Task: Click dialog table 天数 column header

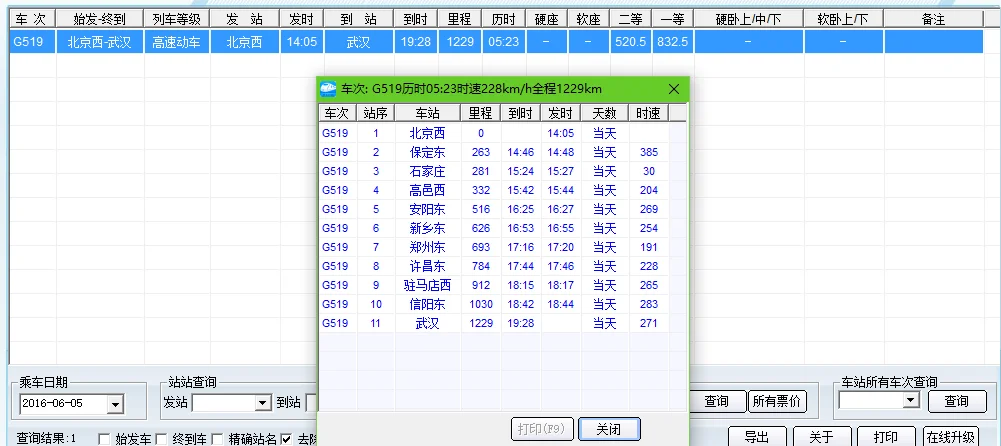Action: click(605, 113)
